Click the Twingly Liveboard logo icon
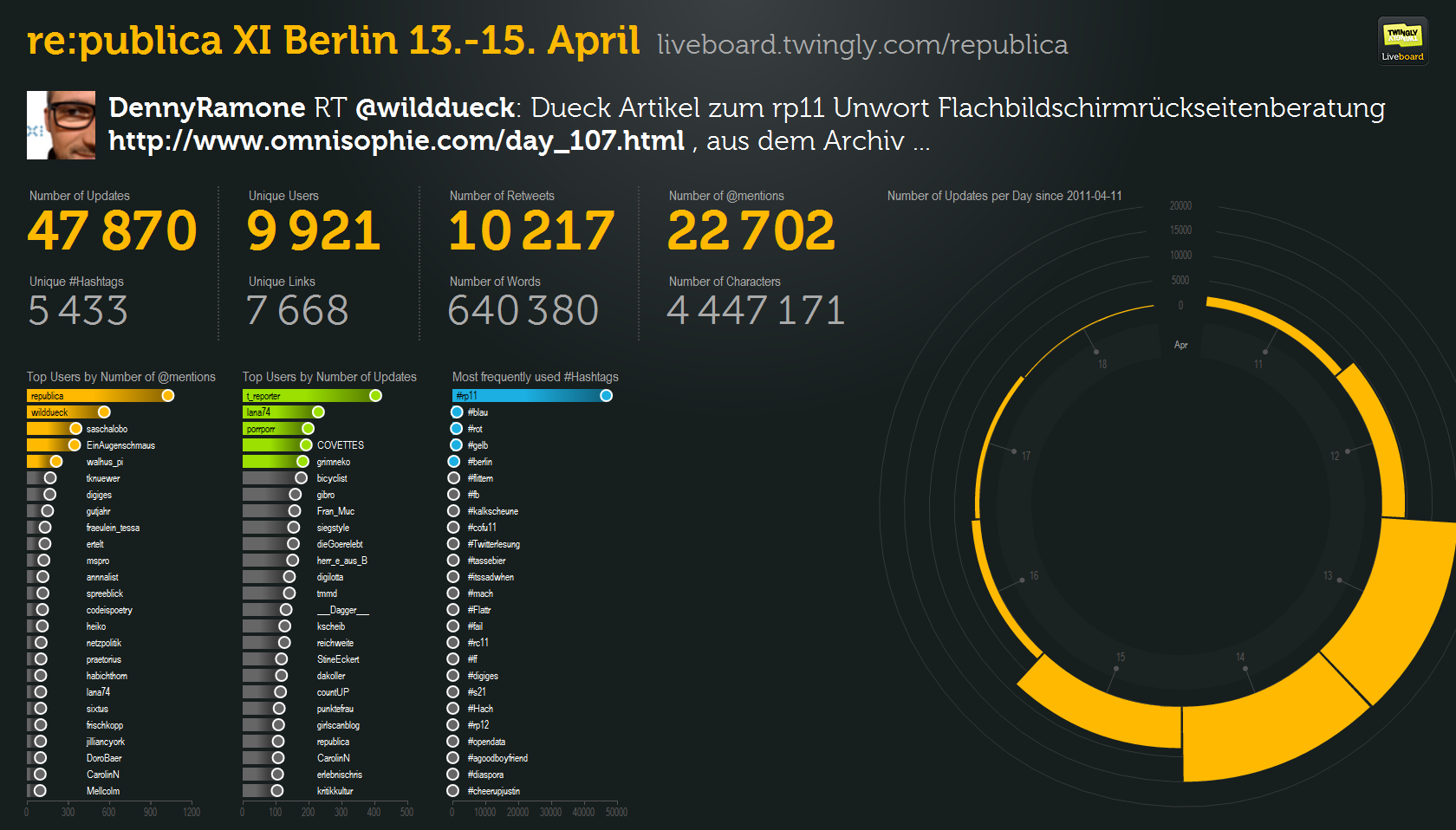Viewport: 1456px width, 830px height. click(x=1402, y=41)
